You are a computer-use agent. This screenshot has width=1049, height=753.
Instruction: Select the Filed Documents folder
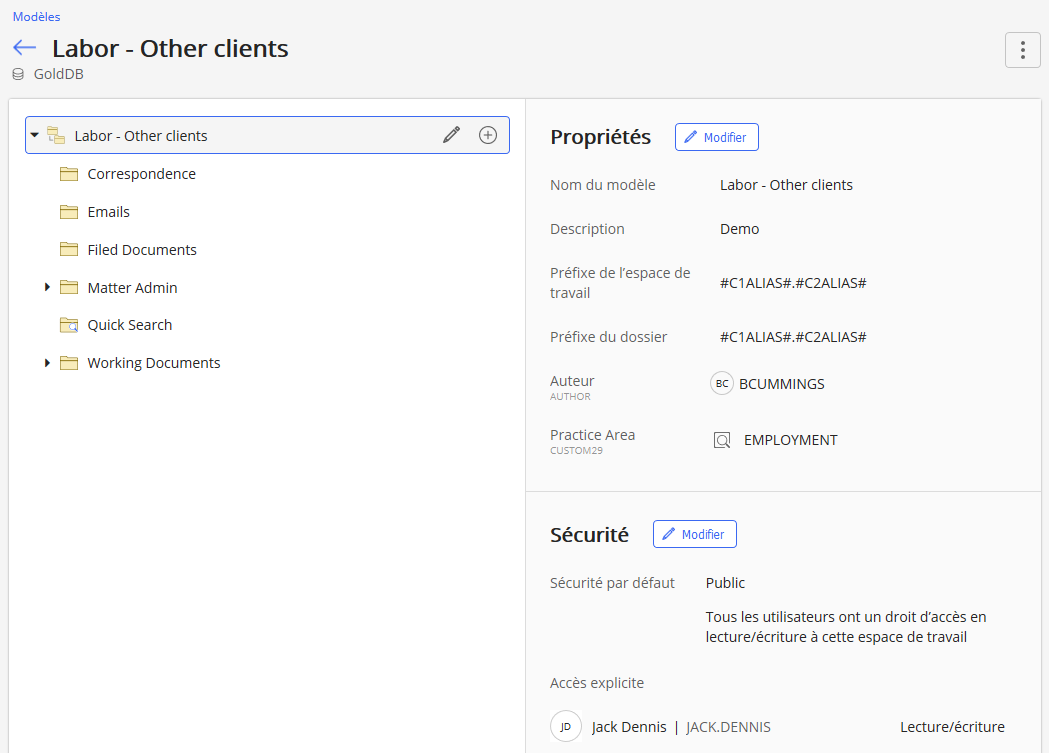[142, 250]
